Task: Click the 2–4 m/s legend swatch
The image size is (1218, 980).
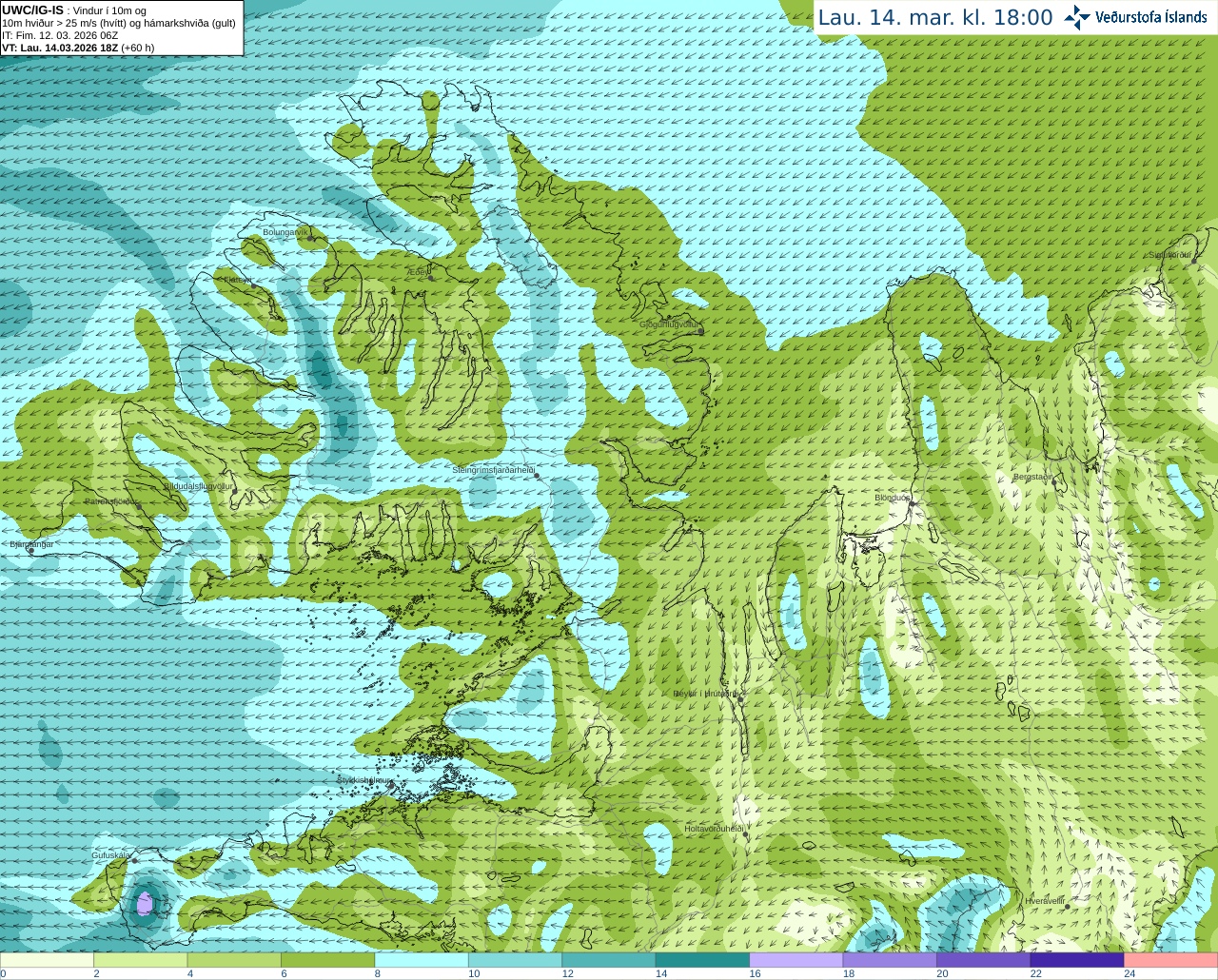Action: click(x=141, y=960)
